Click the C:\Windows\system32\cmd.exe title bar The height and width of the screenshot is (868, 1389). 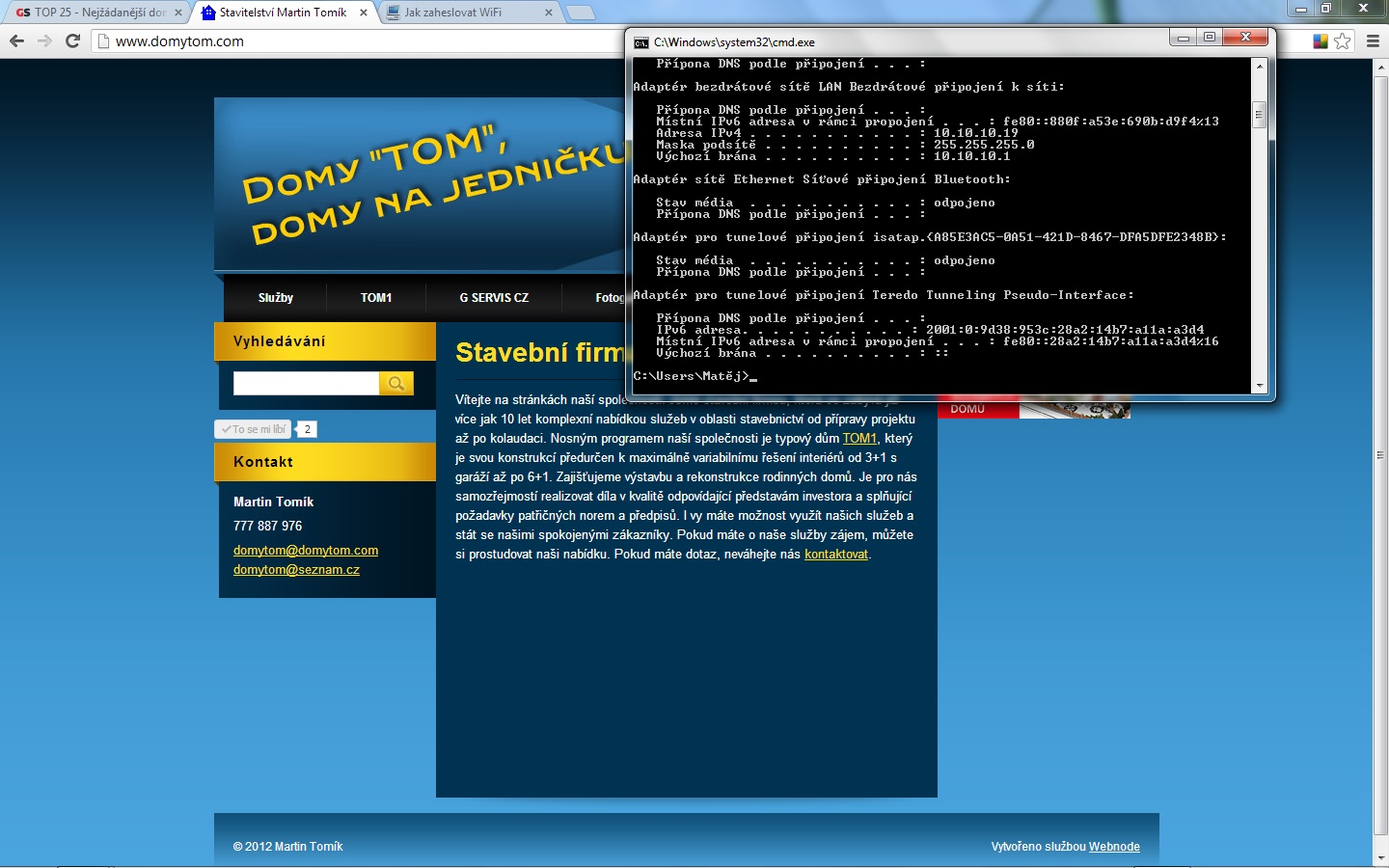click(897, 42)
